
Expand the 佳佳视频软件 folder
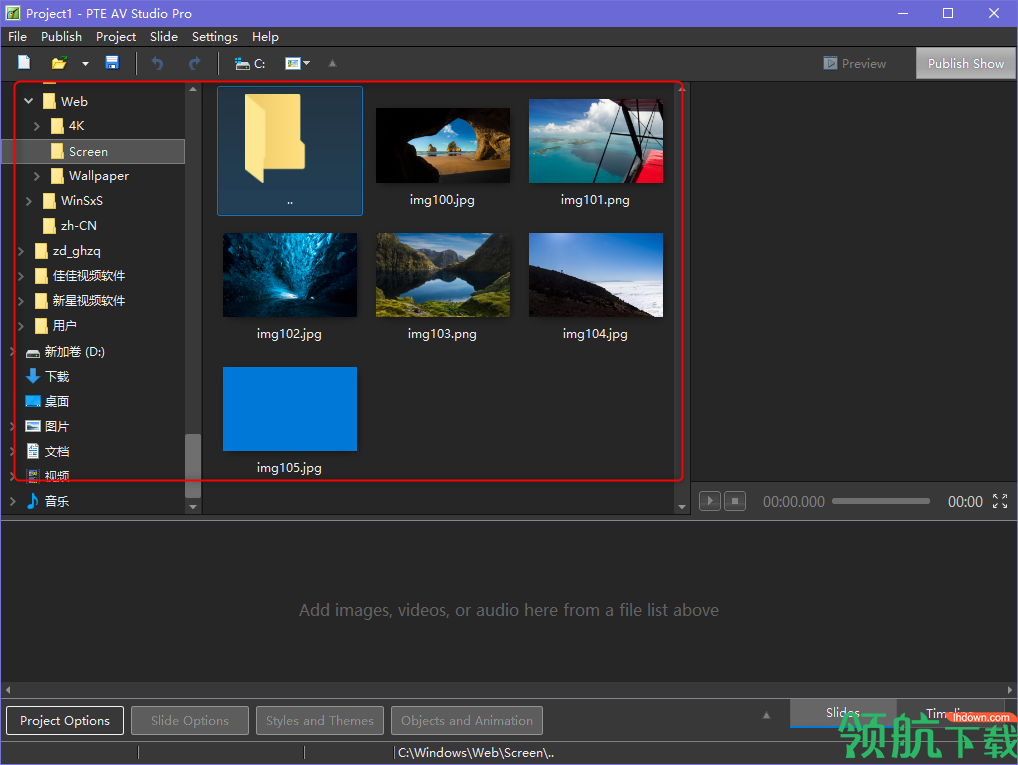tap(20, 276)
